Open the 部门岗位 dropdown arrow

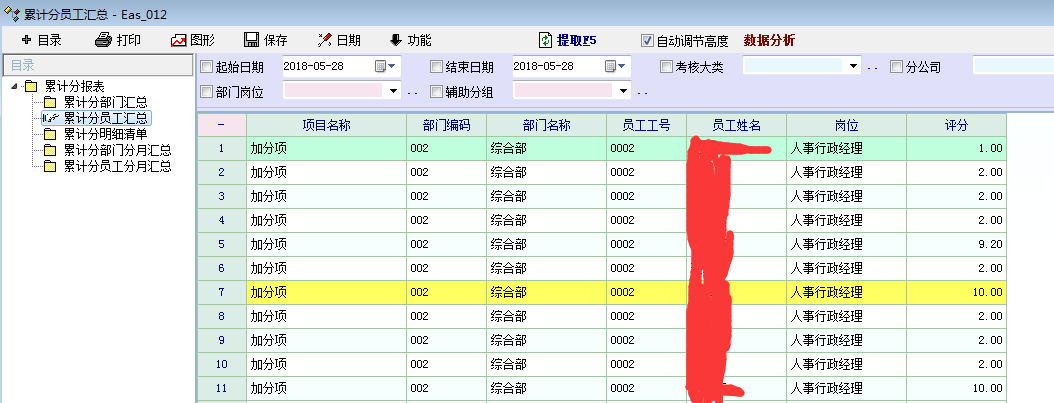395,91
